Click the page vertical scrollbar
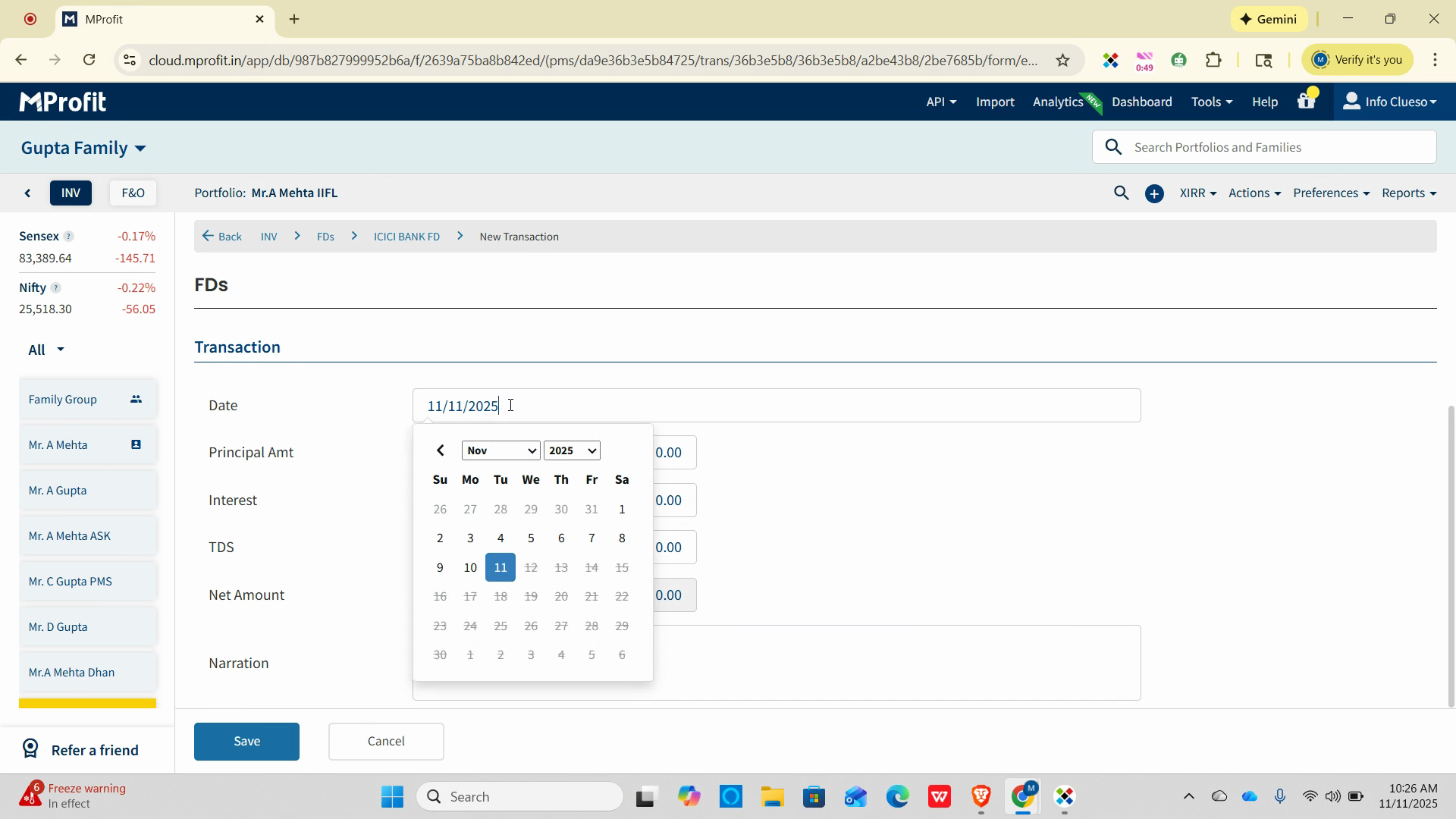Viewport: 1456px width, 819px height. click(1451, 554)
